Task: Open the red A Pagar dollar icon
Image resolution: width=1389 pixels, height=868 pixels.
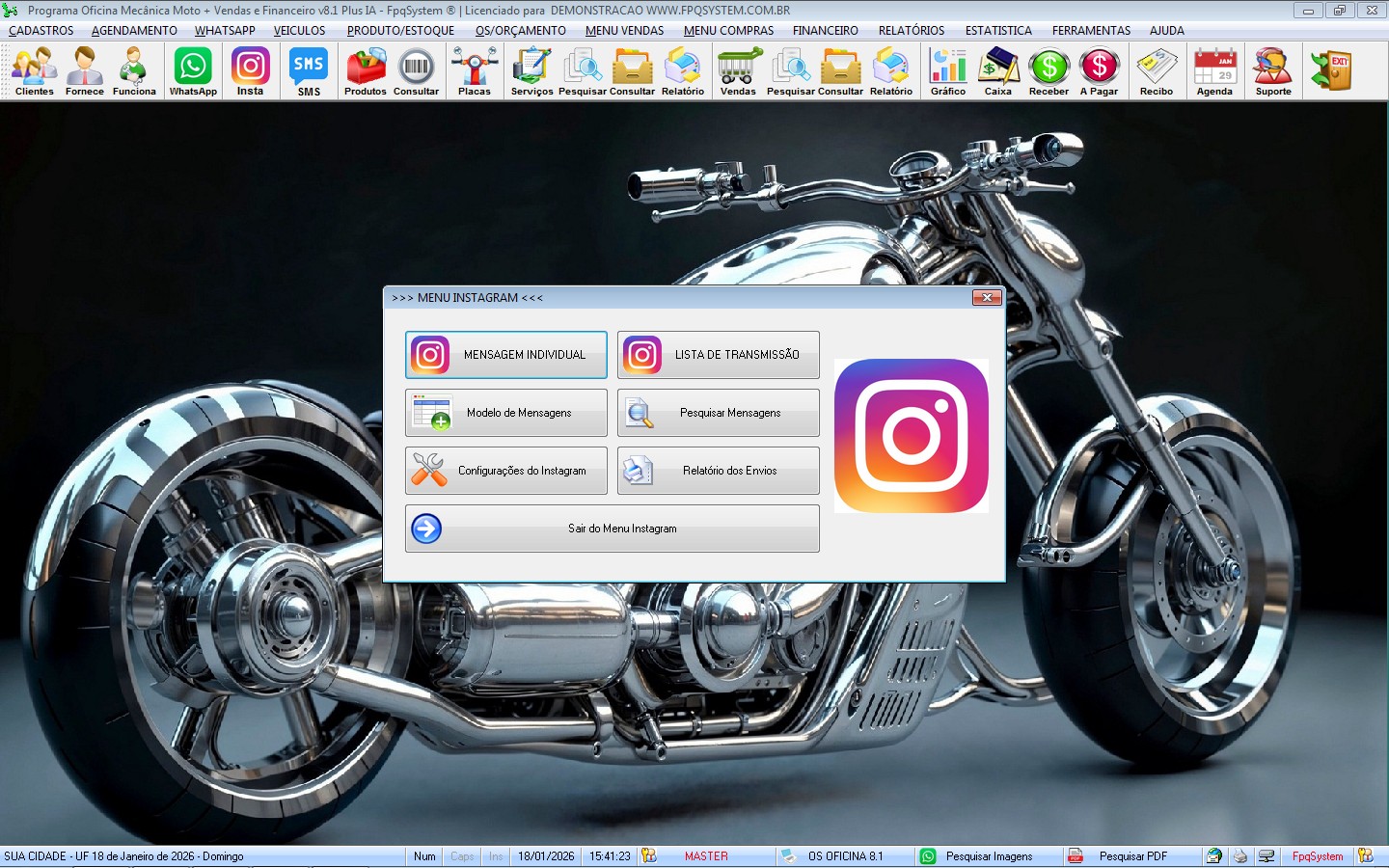Action: (1099, 71)
